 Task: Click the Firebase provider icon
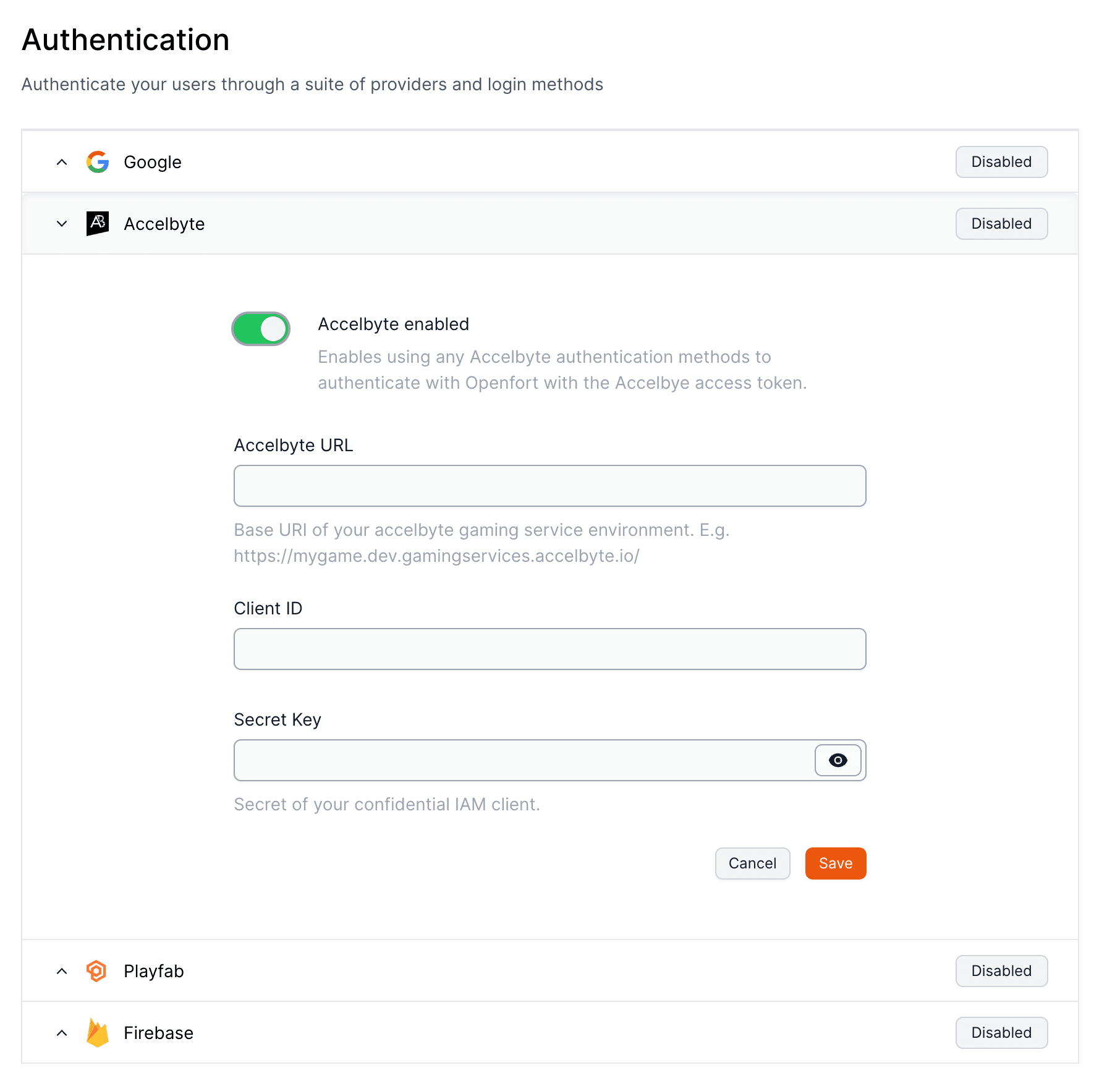pos(97,1032)
